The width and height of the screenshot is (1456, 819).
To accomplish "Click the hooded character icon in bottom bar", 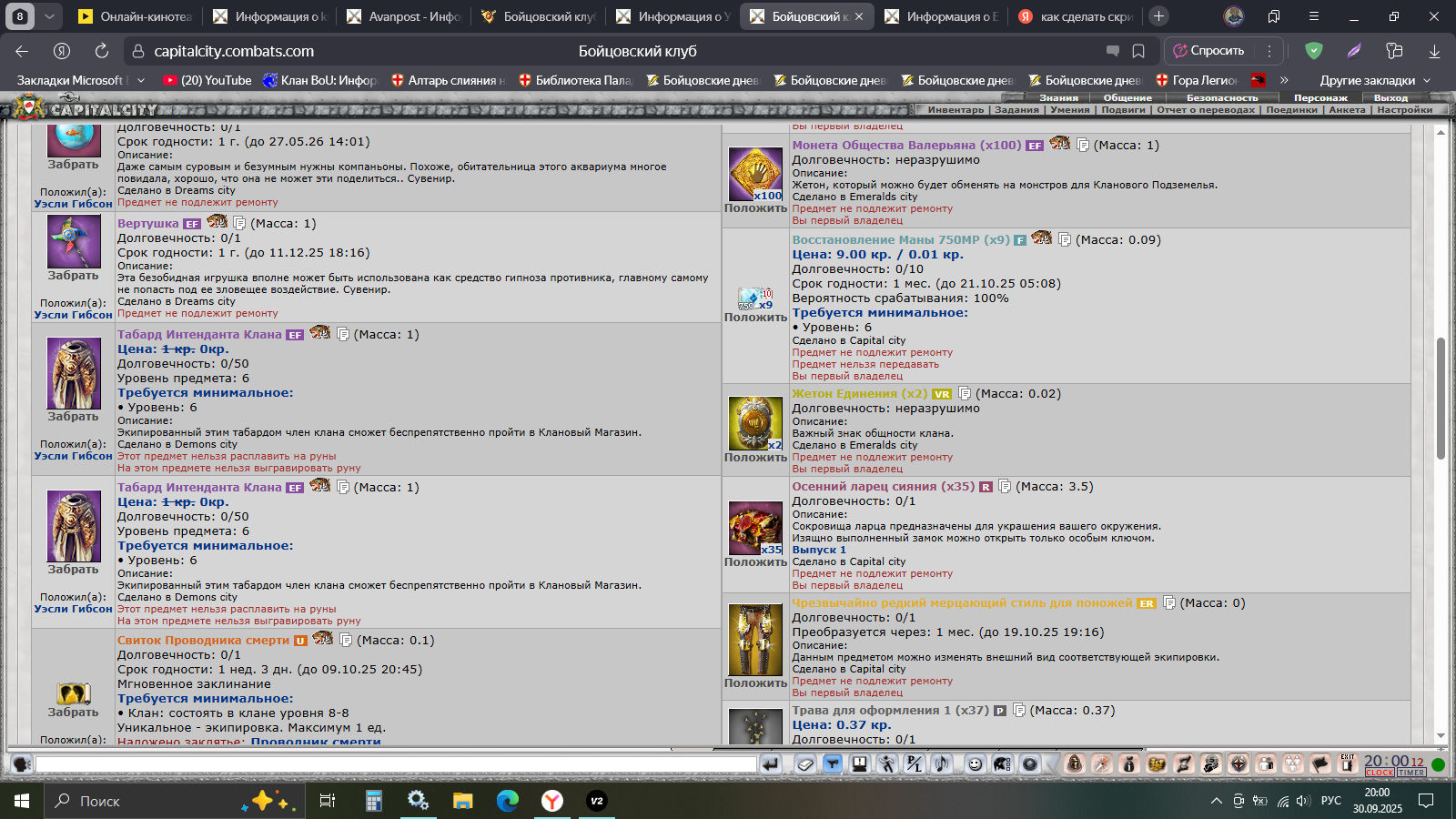I will 1075,764.
